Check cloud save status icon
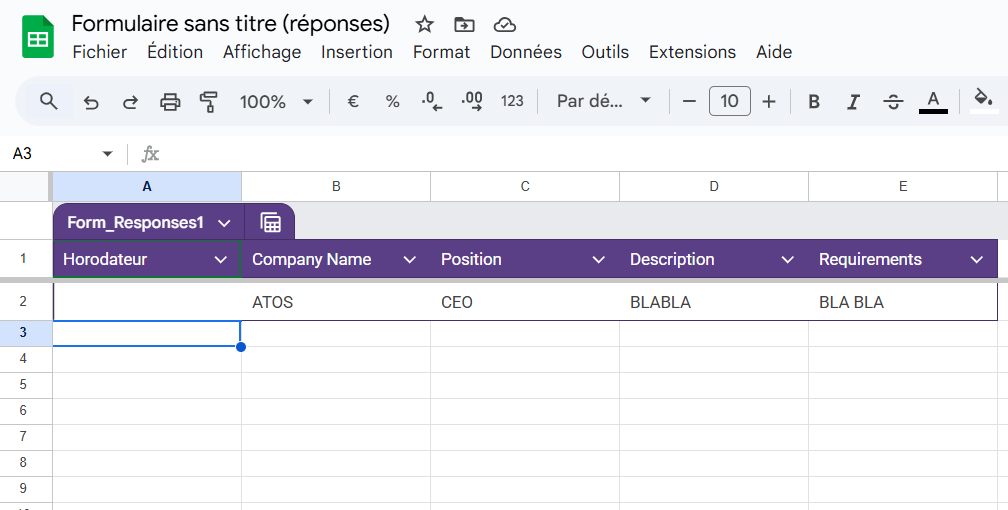The height and width of the screenshot is (510, 1008). coord(505,24)
